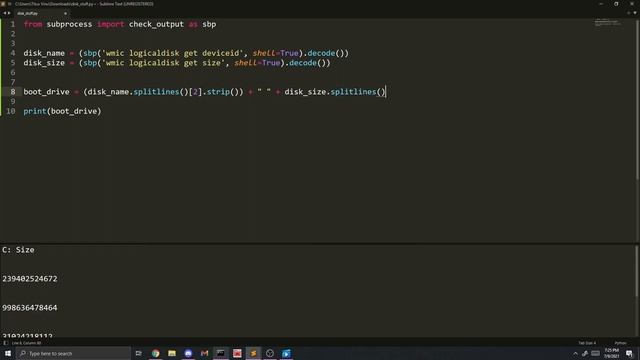Click 'boot_drive' variable on line 8

pos(46,92)
